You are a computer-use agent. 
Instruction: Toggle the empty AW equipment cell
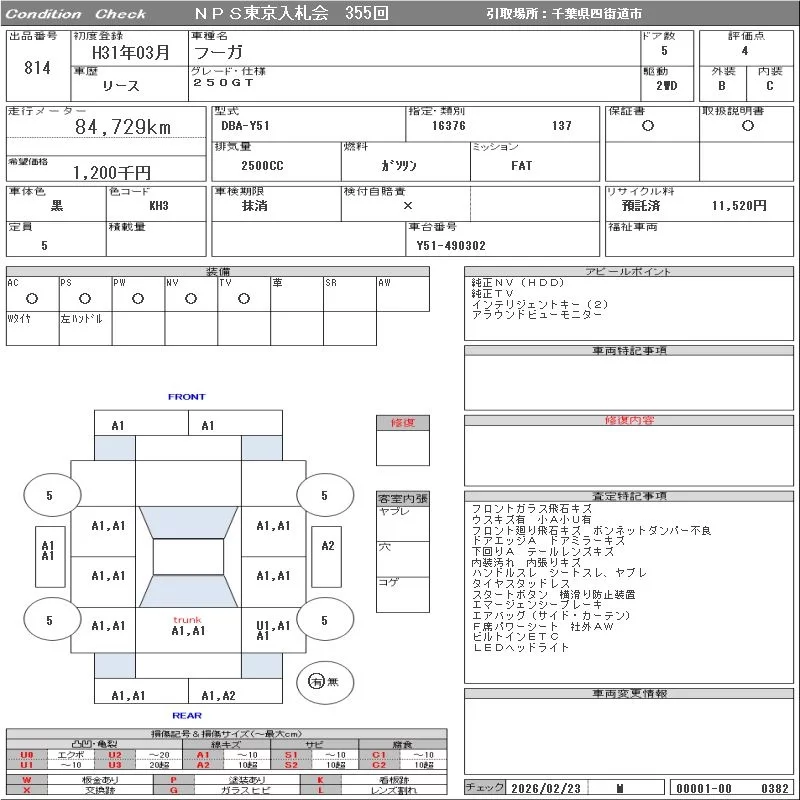click(402, 298)
